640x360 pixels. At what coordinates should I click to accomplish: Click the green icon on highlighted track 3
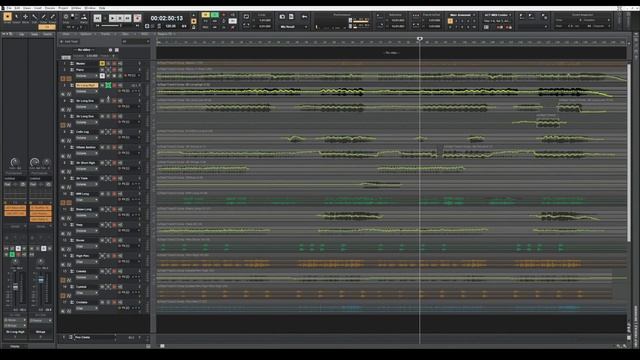(x=108, y=85)
